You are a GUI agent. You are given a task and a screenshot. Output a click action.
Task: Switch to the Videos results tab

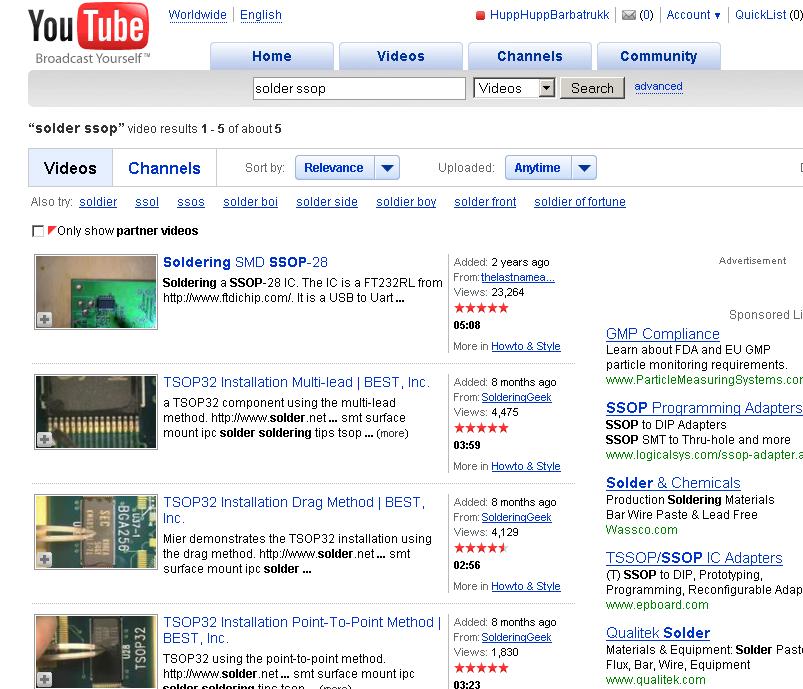coord(70,168)
